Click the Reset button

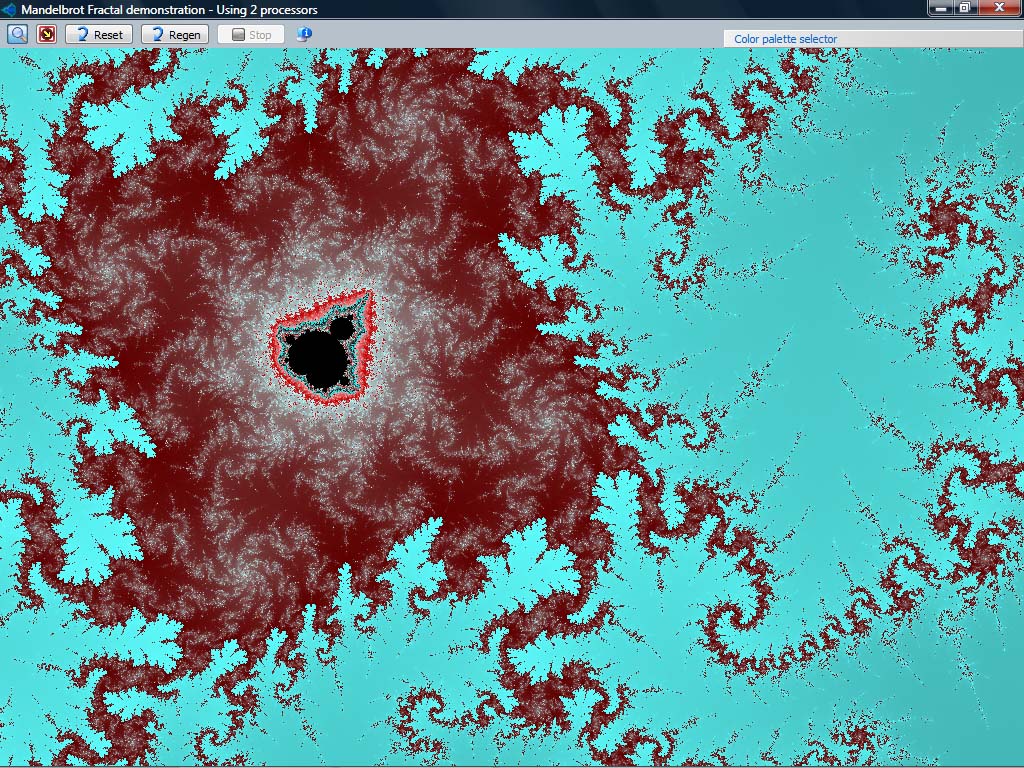coord(98,33)
